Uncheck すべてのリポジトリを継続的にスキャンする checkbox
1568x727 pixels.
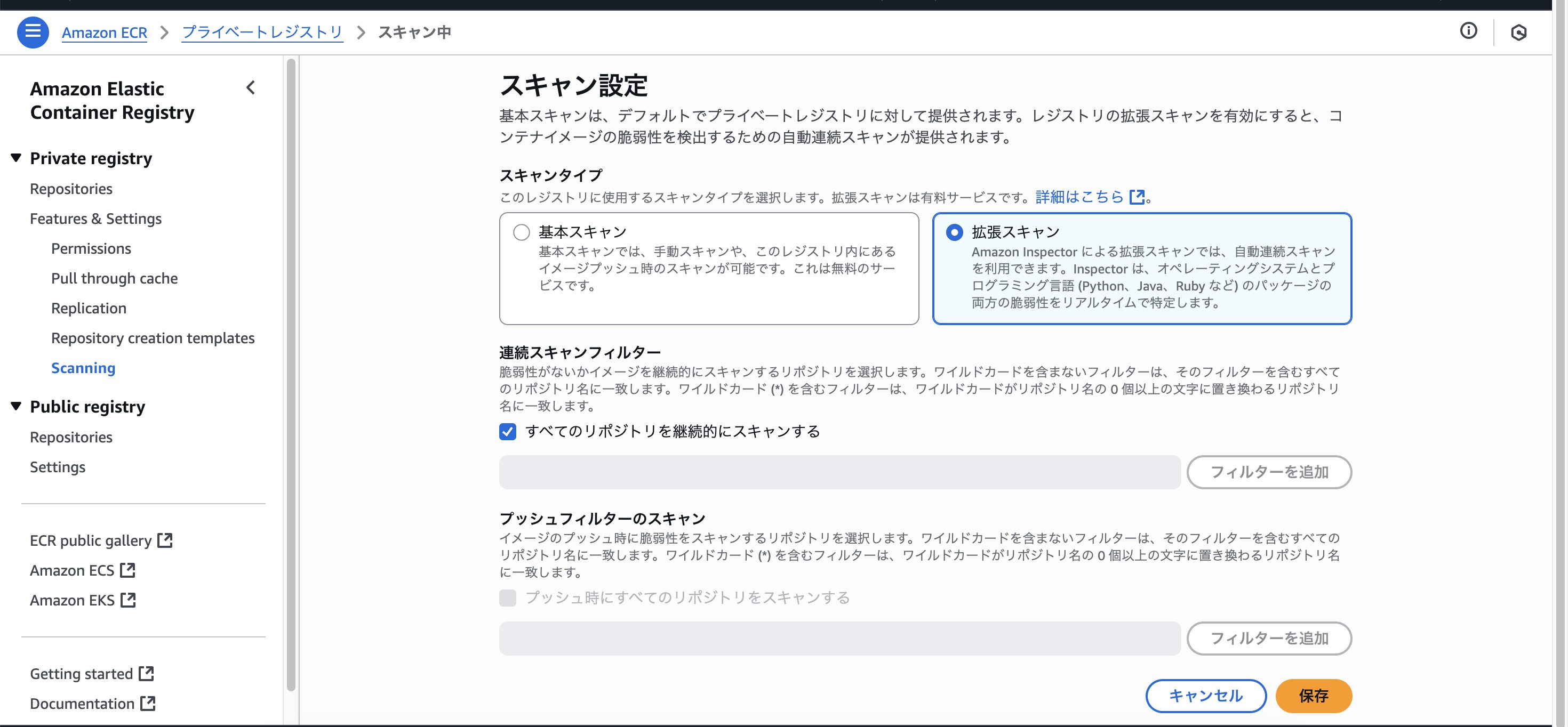click(x=508, y=432)
